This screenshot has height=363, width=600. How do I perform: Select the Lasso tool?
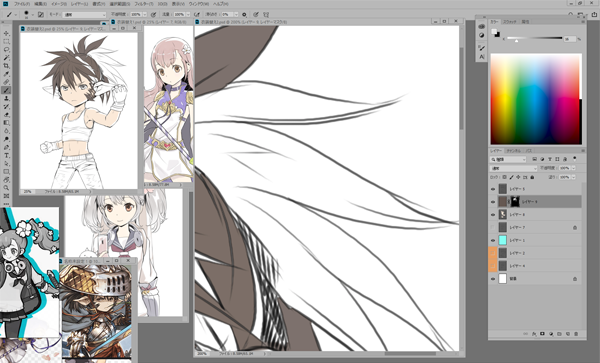click(6, 50)
